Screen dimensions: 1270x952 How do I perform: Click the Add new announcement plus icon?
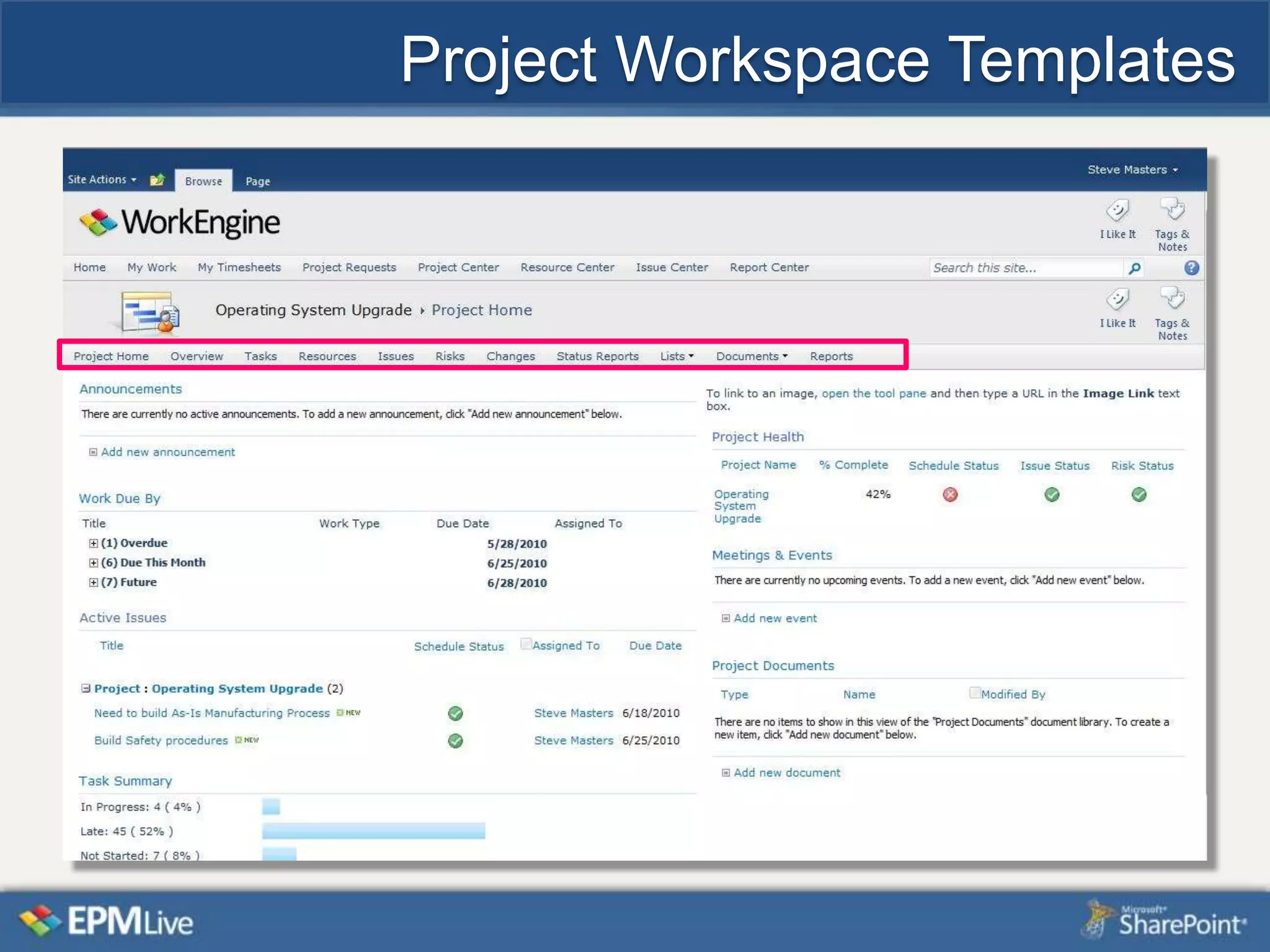point(93,452)
